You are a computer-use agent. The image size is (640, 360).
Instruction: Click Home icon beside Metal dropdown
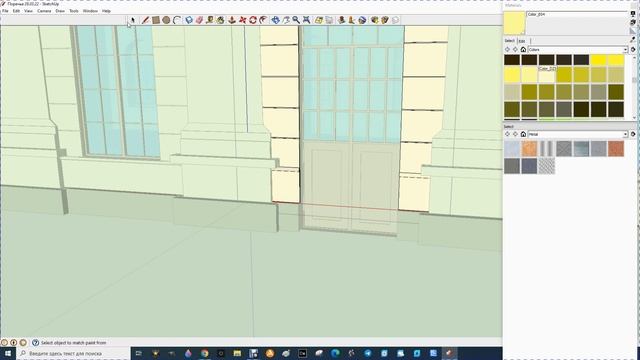[523, 134]
